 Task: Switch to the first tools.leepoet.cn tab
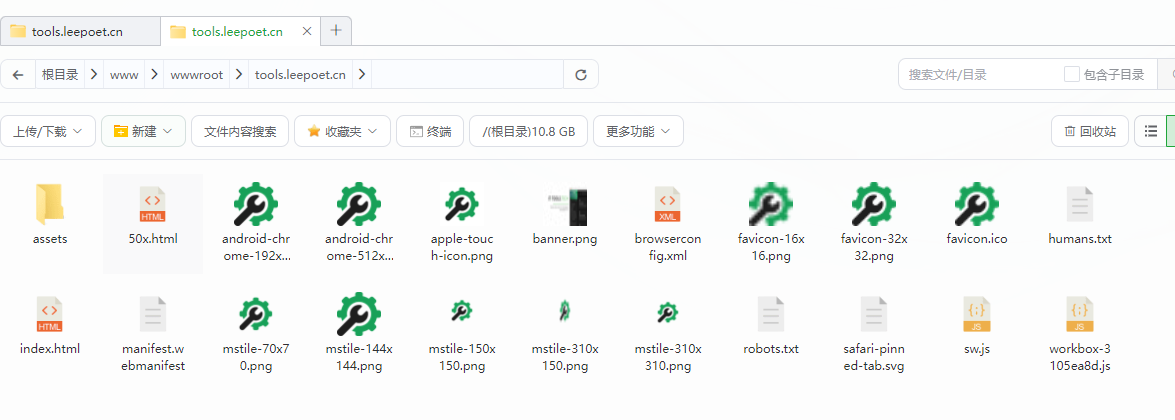tap(80, 31)
